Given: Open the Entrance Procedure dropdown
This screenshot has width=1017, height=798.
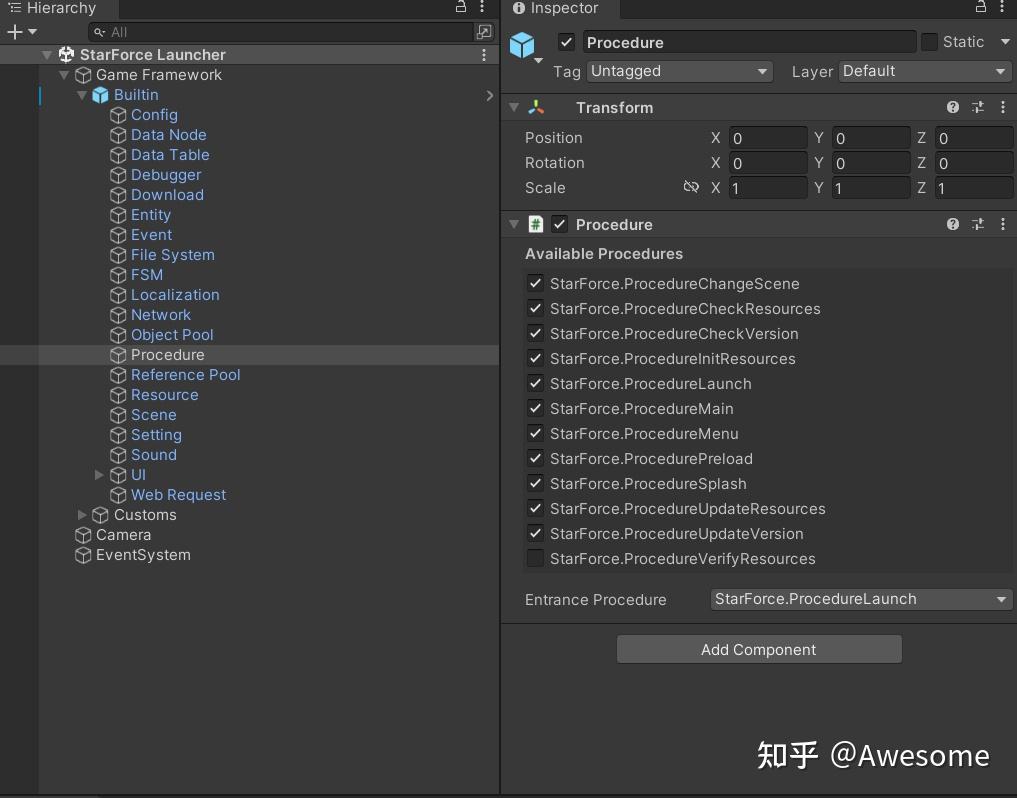Looking at the screenshot, I should [861, 599].
